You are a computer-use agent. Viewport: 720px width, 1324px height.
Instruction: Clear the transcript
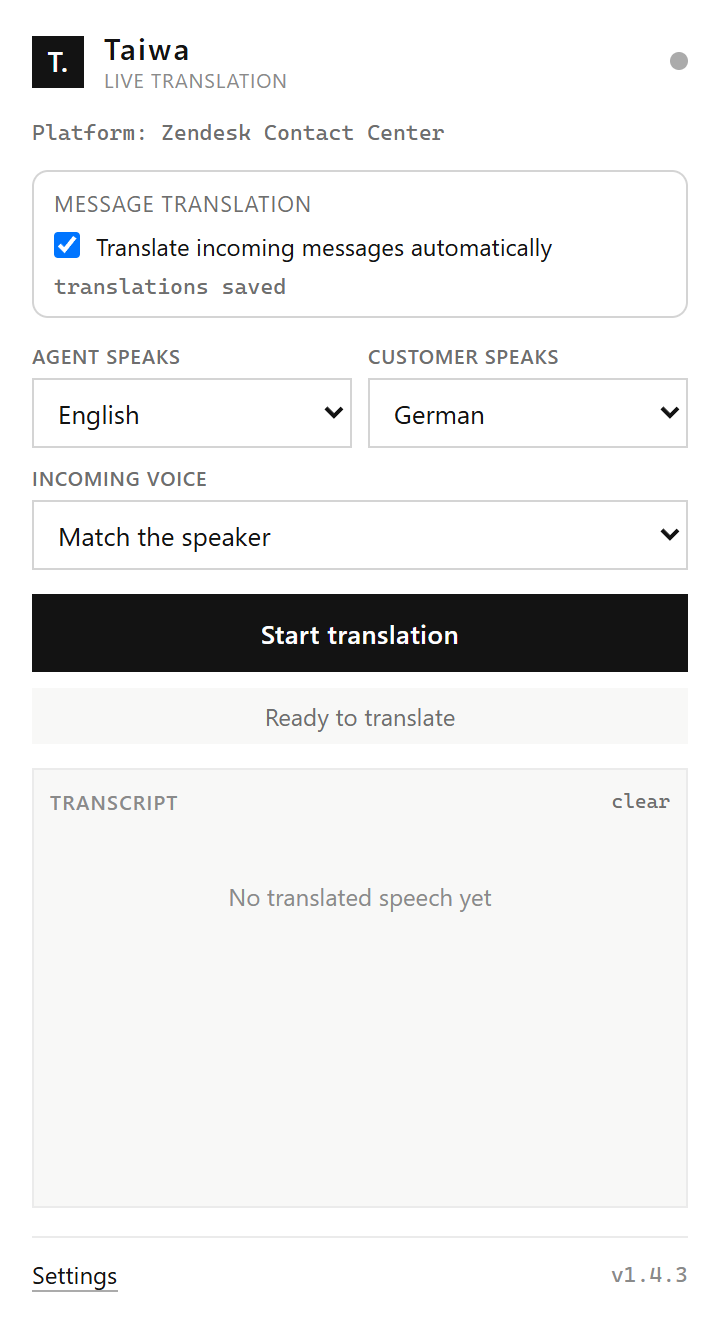641,801
